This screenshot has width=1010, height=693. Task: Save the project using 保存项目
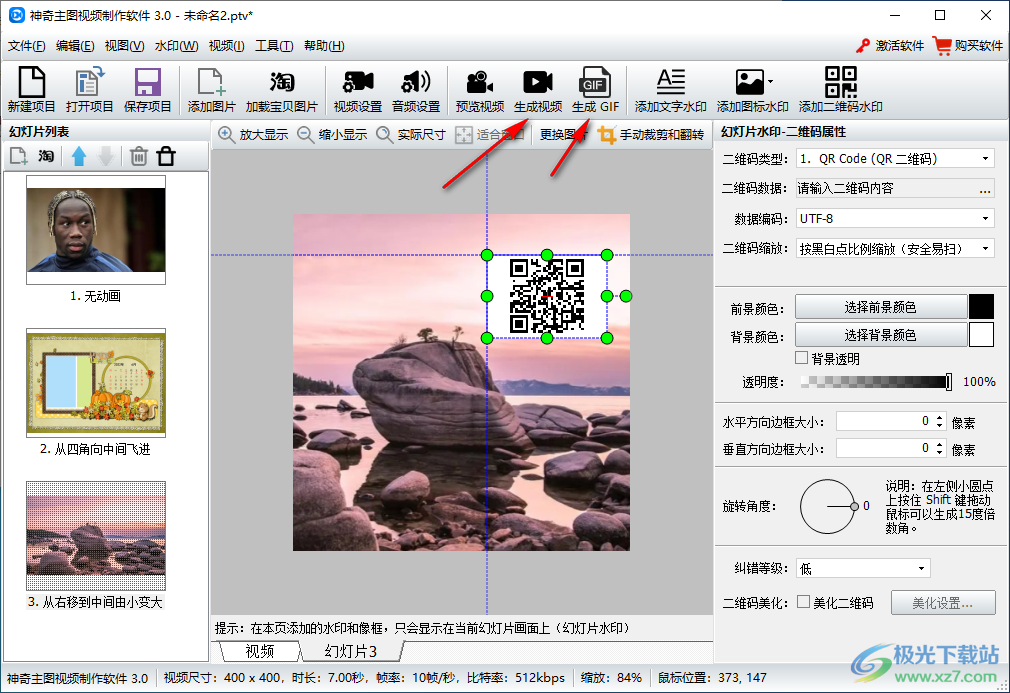click(x=148, y=90)
